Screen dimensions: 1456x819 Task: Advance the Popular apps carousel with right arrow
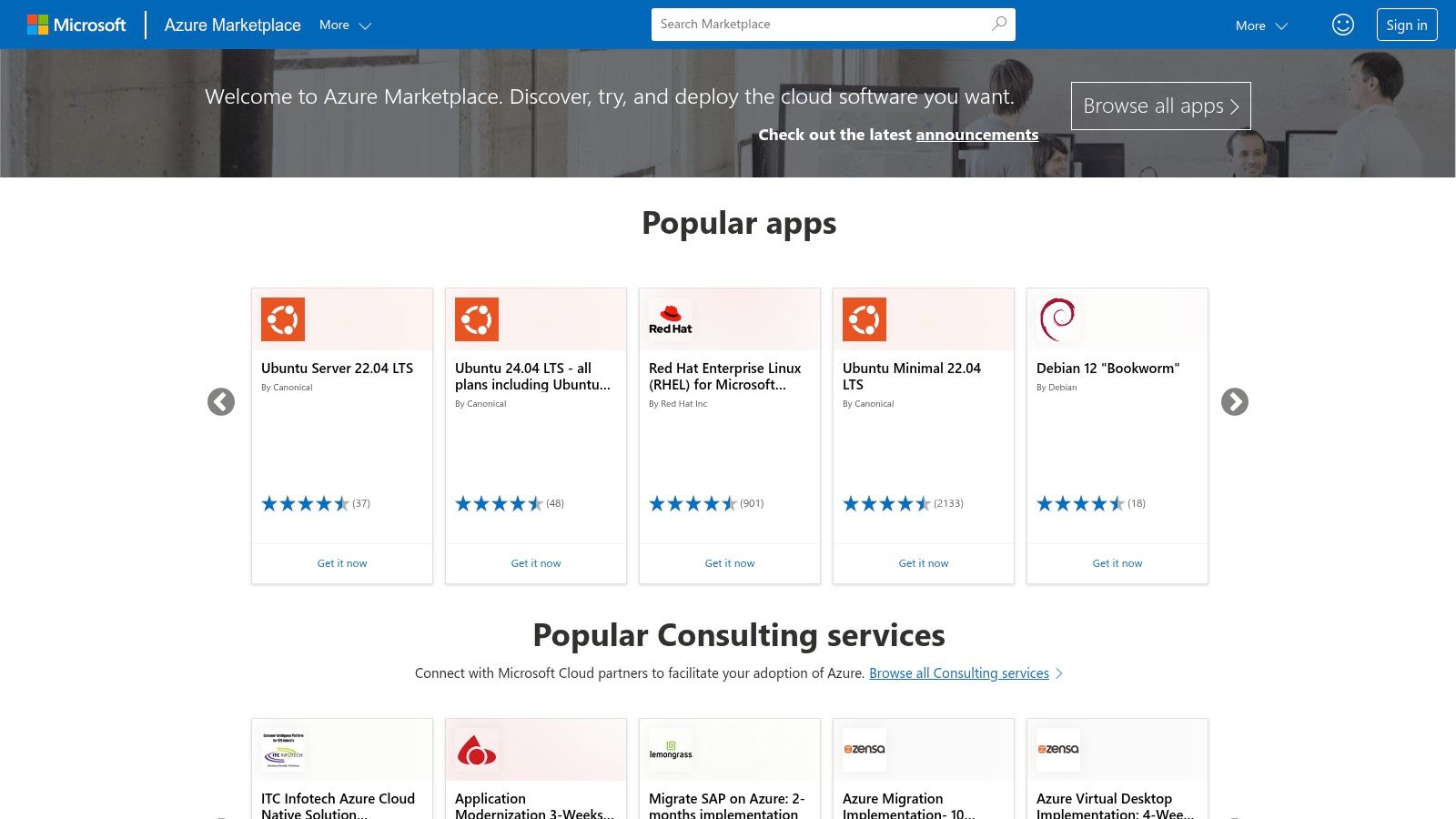pos(1235,401)
